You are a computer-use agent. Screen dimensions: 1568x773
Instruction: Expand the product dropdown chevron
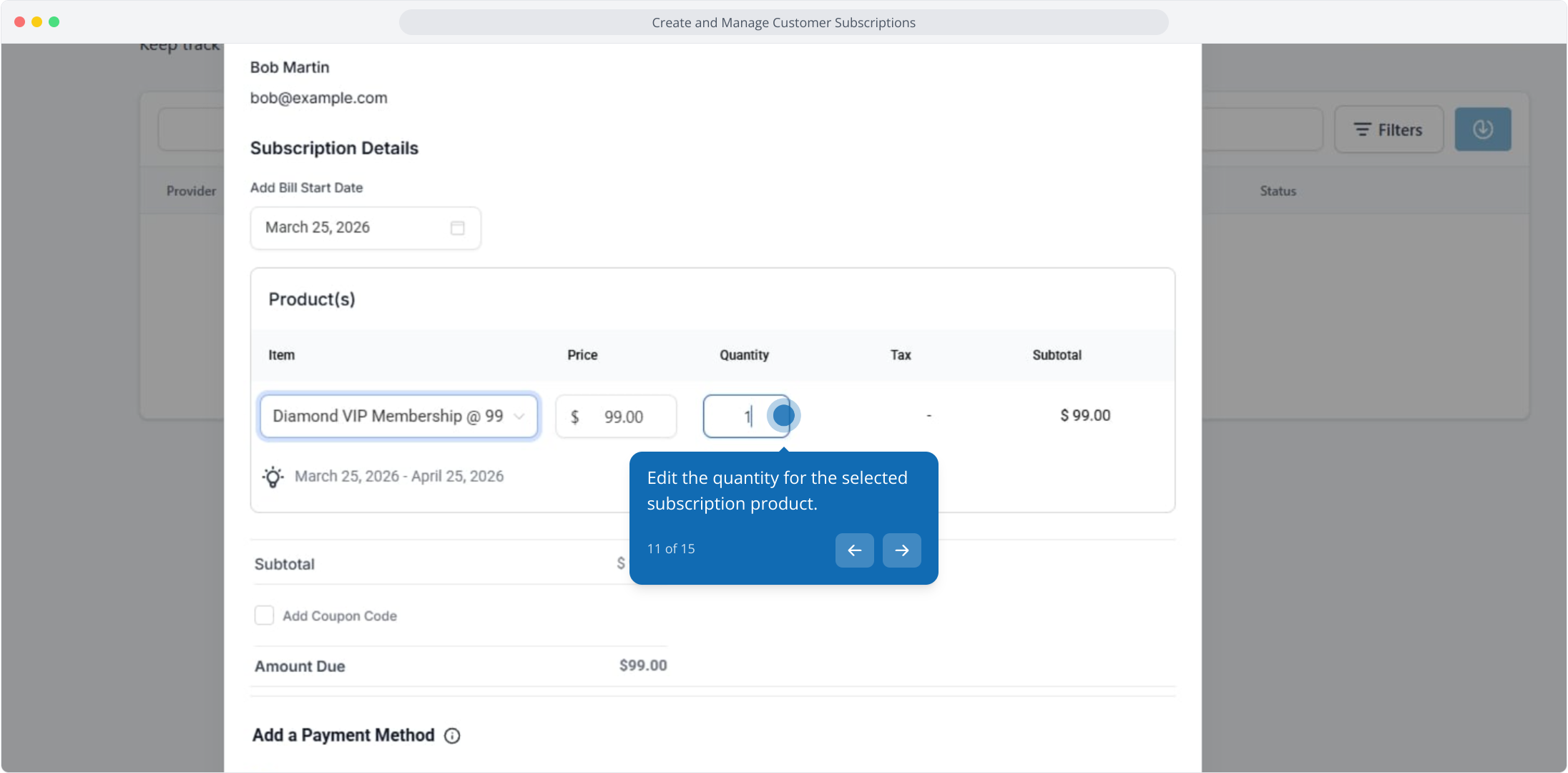coord(520,417)
